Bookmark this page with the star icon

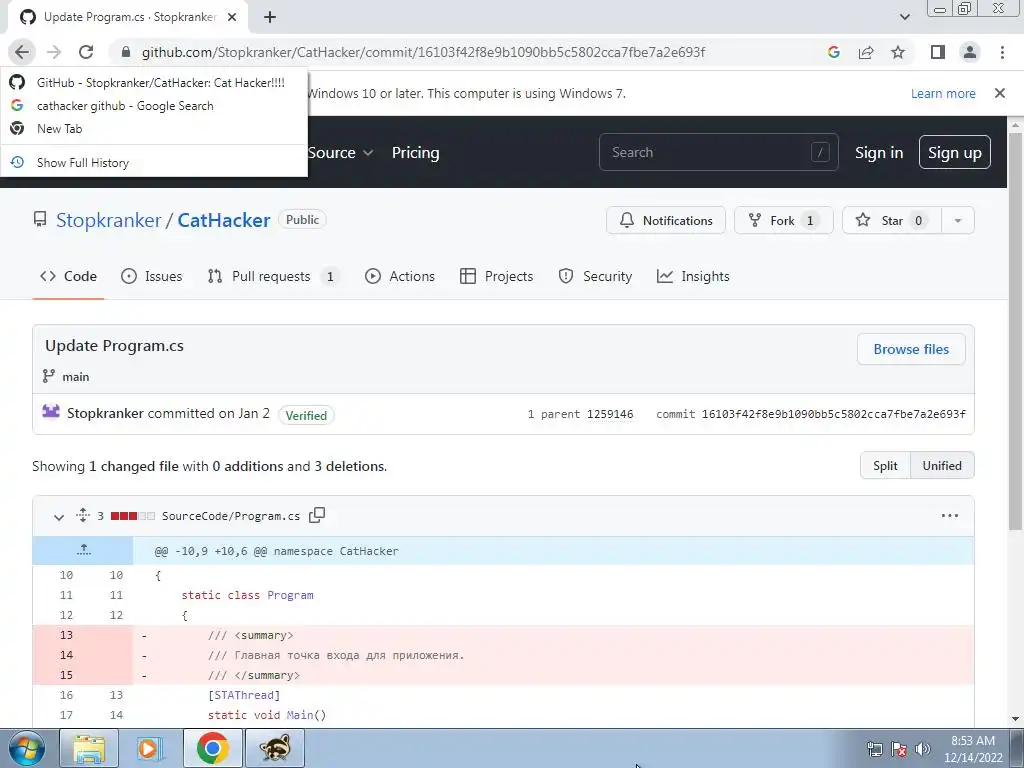tap(898, 52)
